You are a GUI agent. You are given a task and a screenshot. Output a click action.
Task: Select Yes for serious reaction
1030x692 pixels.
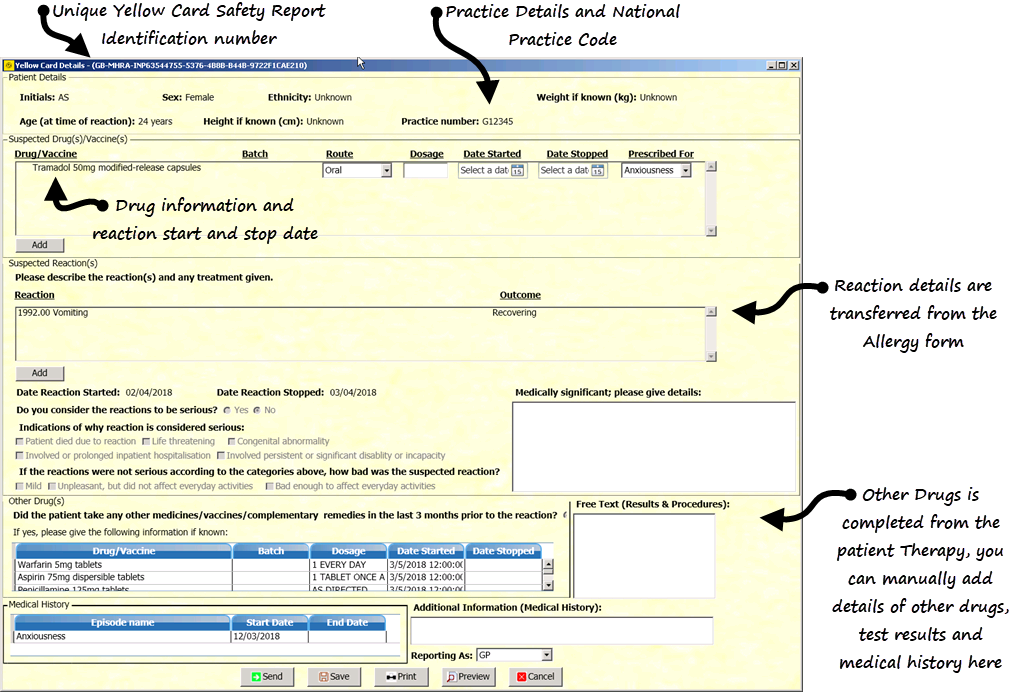(x=227, y=410)
